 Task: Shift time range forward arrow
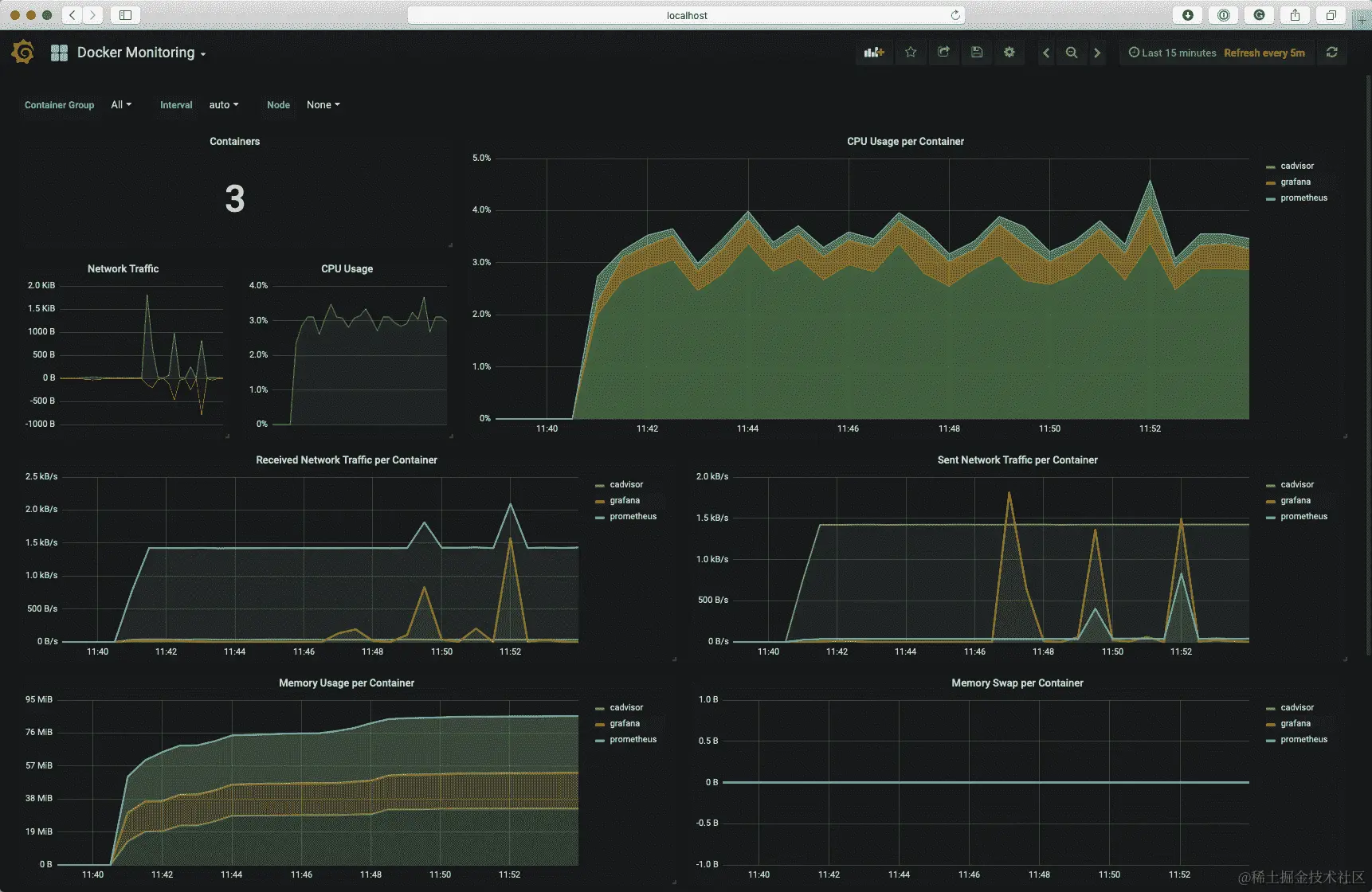[x=1097, y=53]
